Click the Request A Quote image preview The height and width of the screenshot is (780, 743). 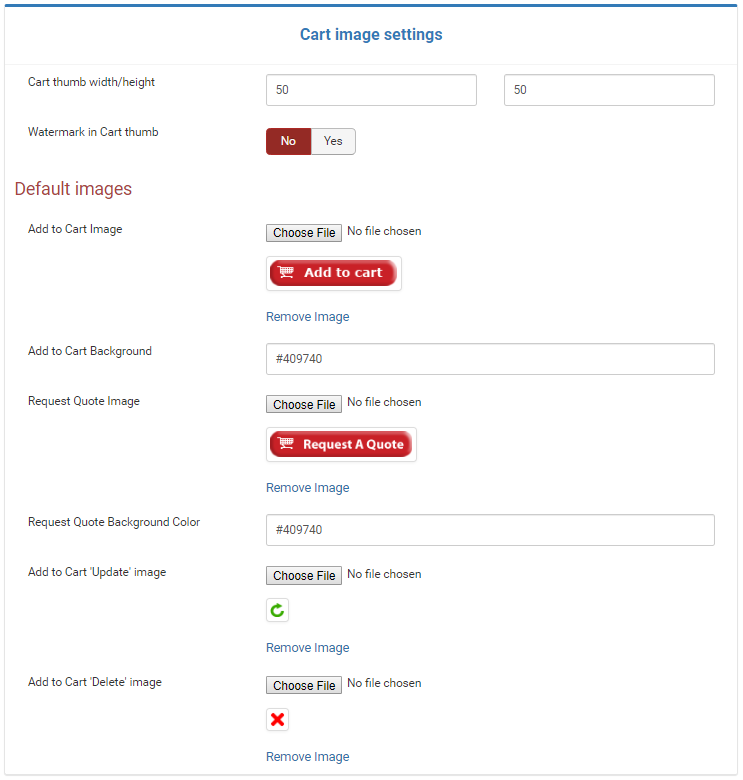pos(341,444)
